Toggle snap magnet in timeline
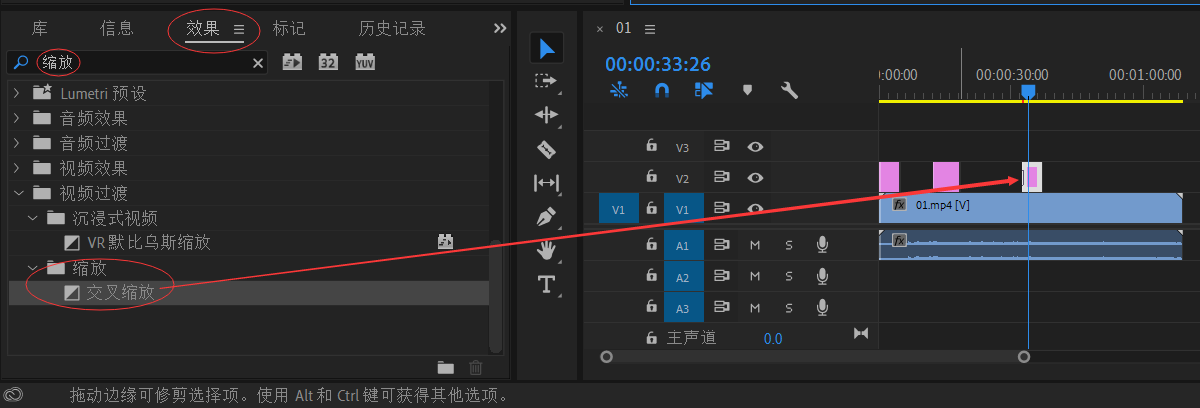Image resolution: width=1200 pixels, height=408 pixels. coord(662,90)
